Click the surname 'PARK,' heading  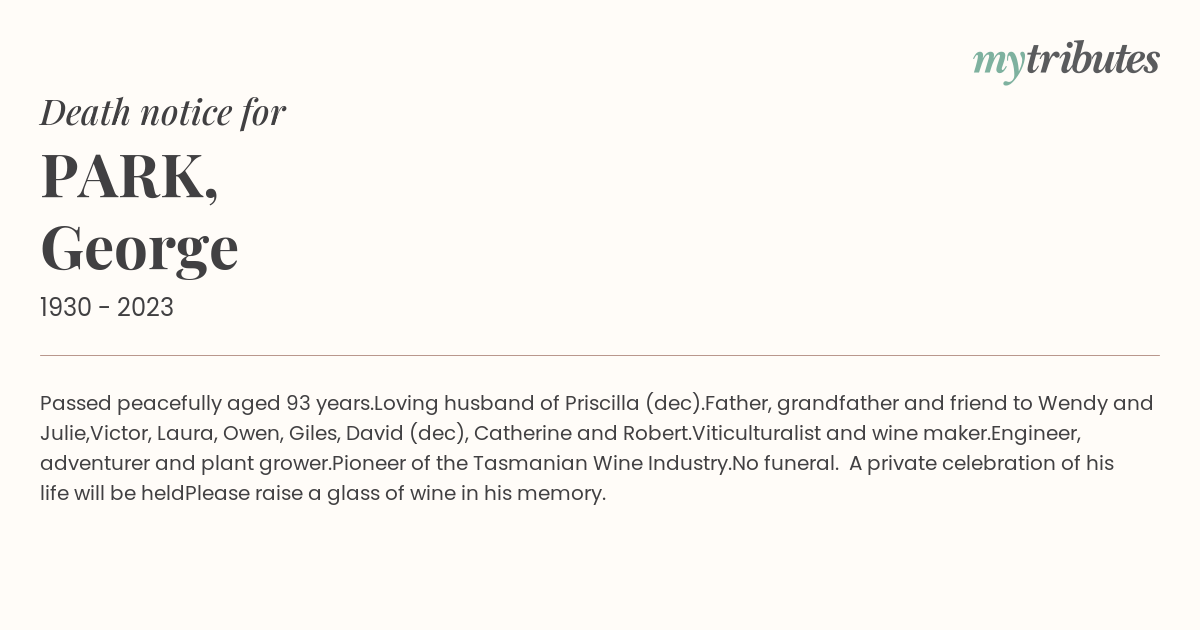(129, 177)
